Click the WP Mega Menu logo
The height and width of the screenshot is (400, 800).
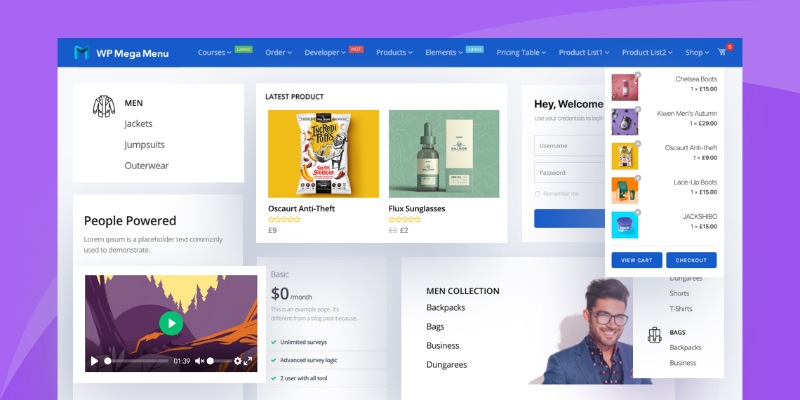coord(119,52)
